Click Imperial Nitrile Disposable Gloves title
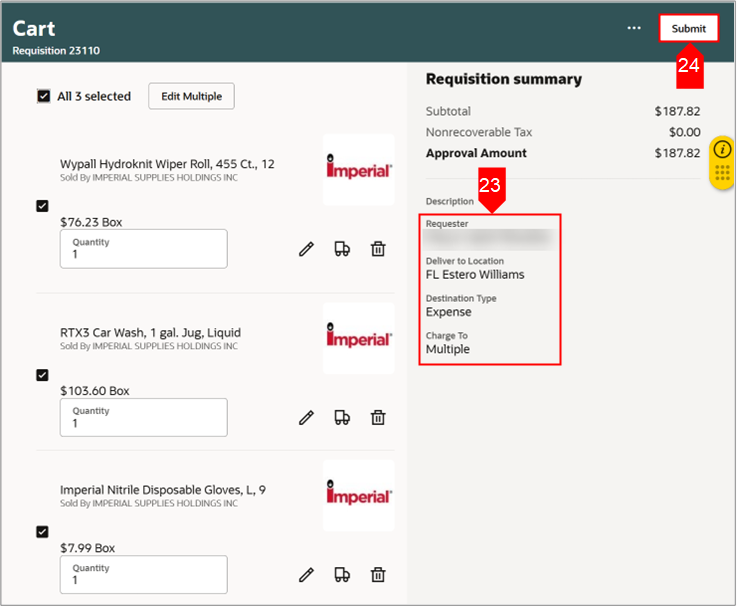Image resolution: width=739 pixels, height=609 pixels. (x=163, y=491)
